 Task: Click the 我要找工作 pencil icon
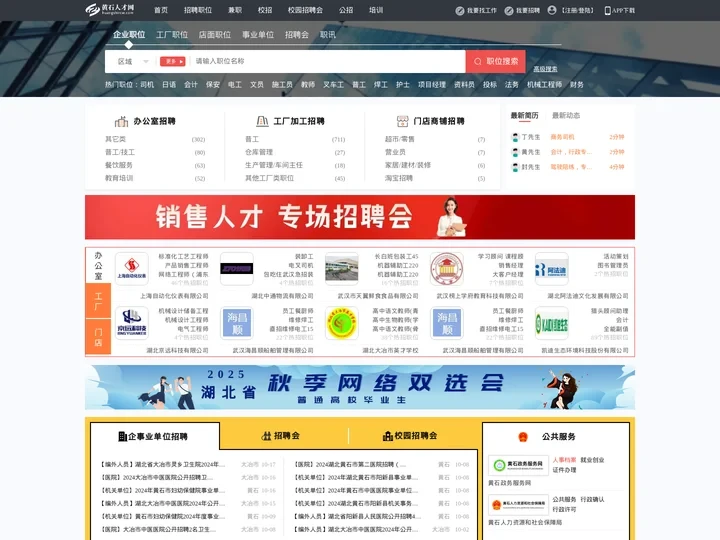point(460,11)
